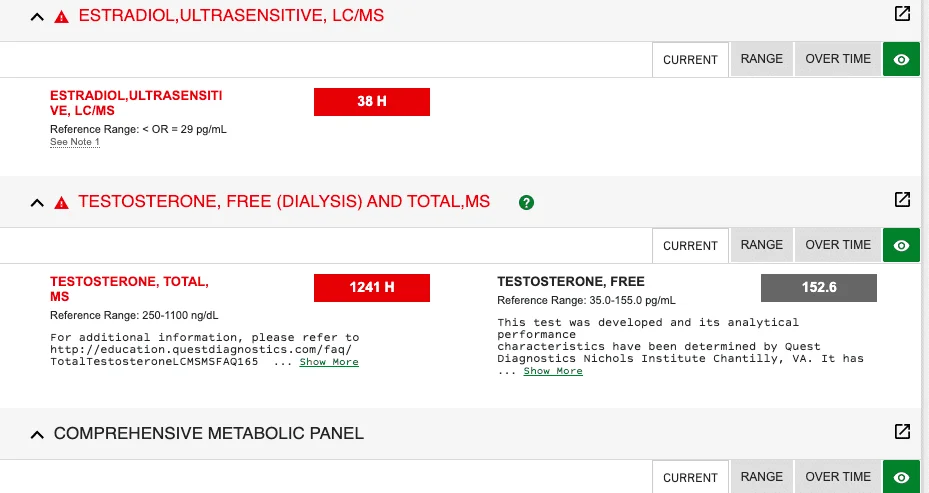
Task: Toggle eye visibility for Estradiol section
Action: [x=901, y=59]
